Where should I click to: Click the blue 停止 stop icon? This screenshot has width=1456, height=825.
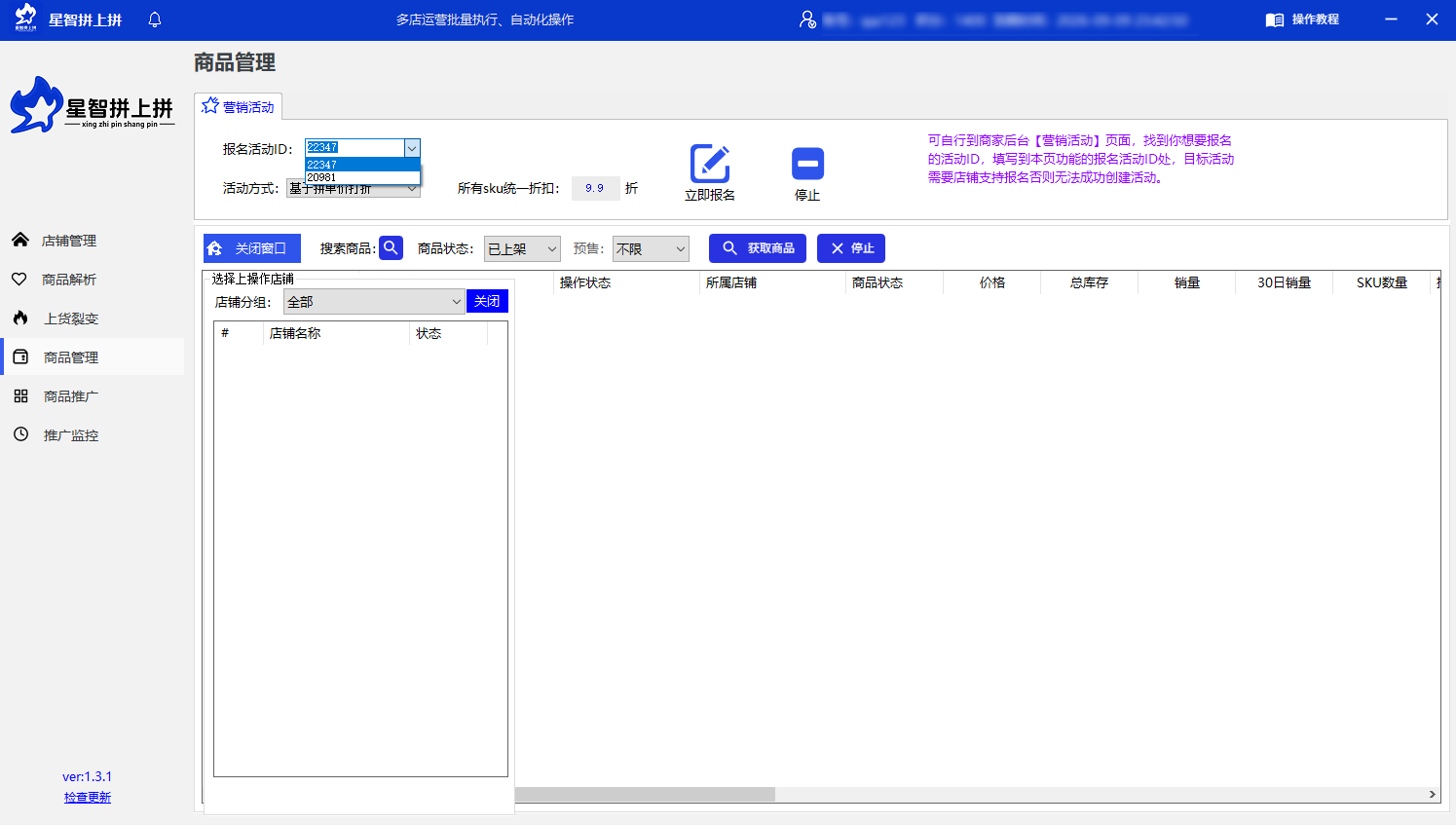[807, 162]
